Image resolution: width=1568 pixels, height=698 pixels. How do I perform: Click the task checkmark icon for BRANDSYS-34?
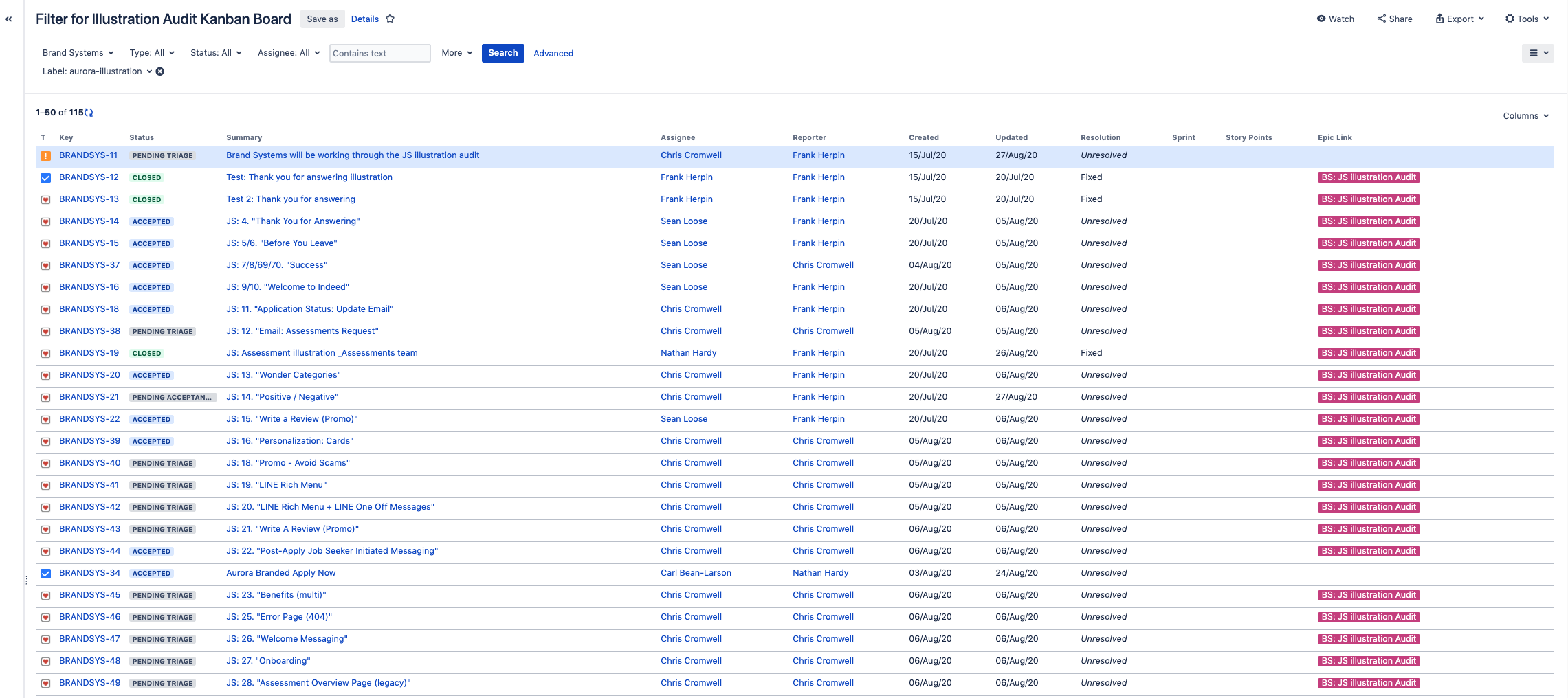coord(45,572)
